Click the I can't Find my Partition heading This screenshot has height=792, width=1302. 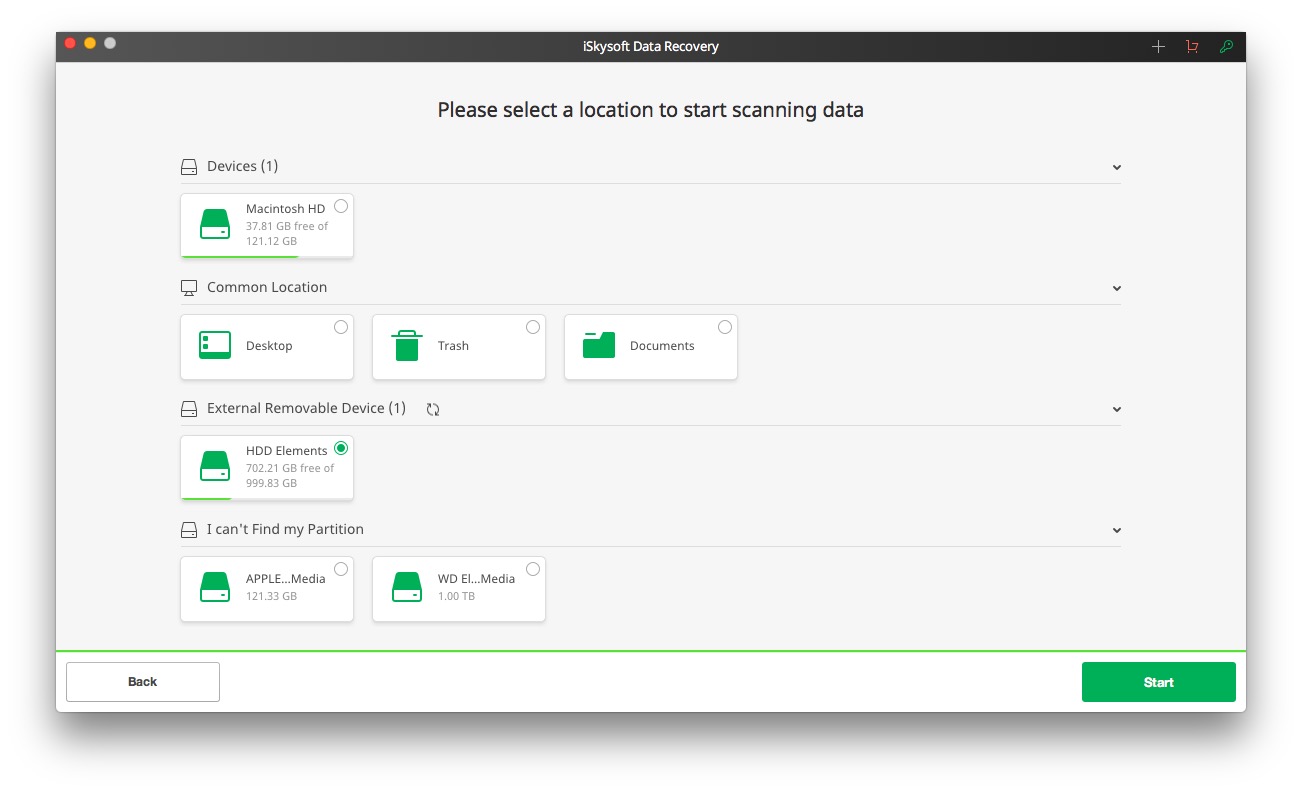click(x=285, y=529)
